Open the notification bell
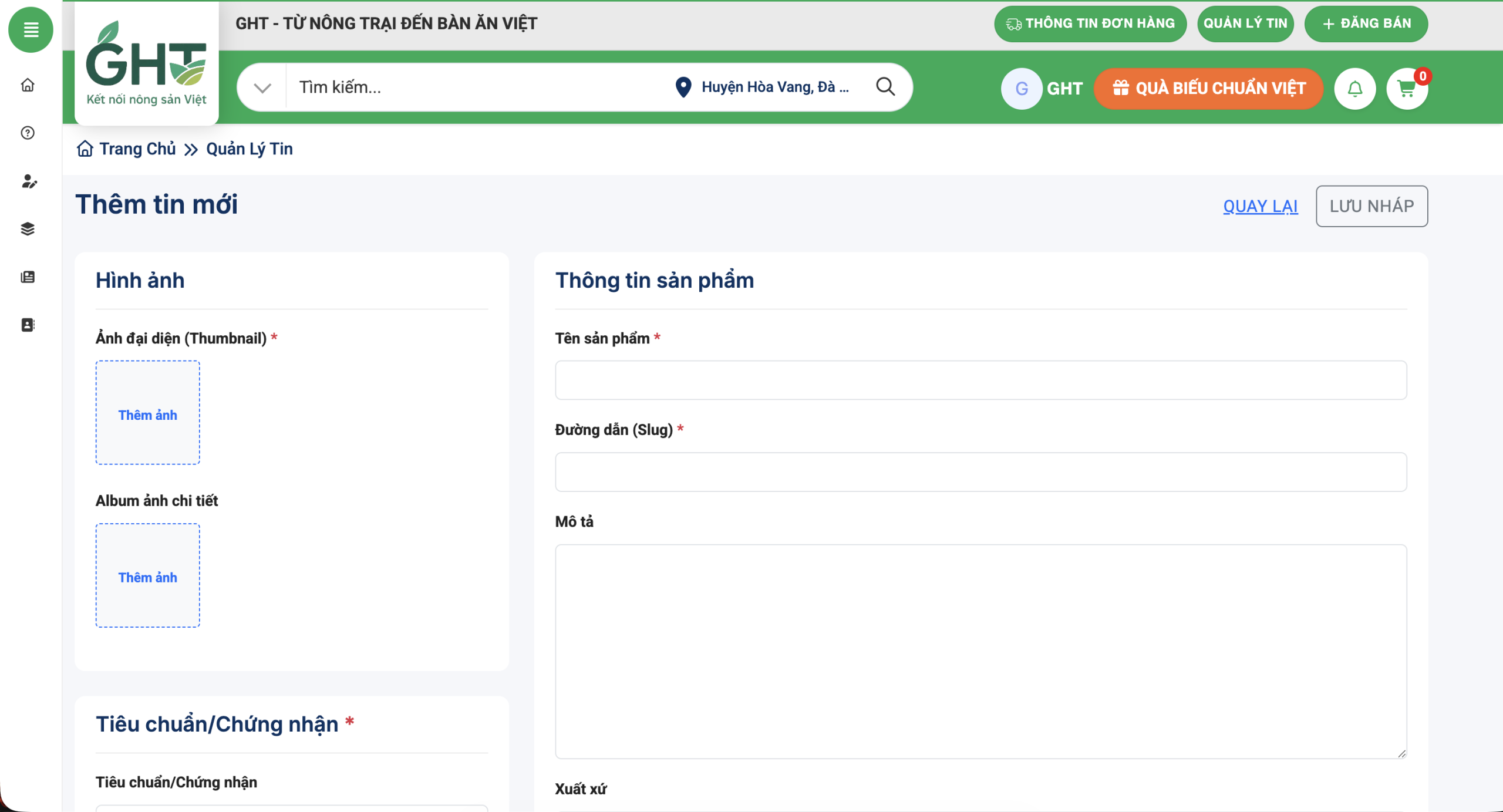1503x812 pixels. tap(1354, 89)
